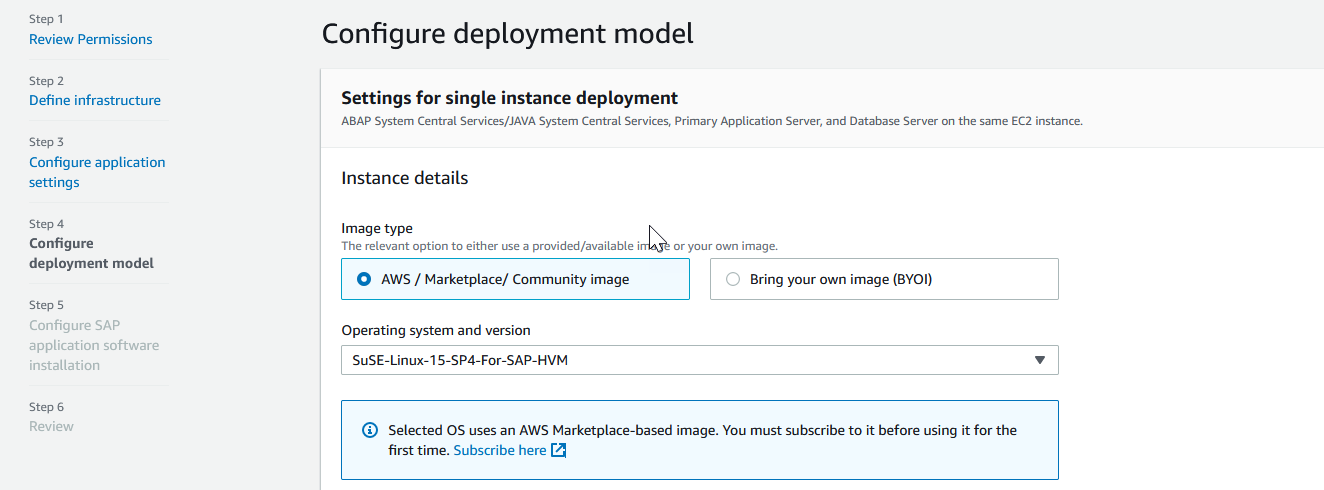Click the external link icon beside Subscribe here

(x=559, y=451)
